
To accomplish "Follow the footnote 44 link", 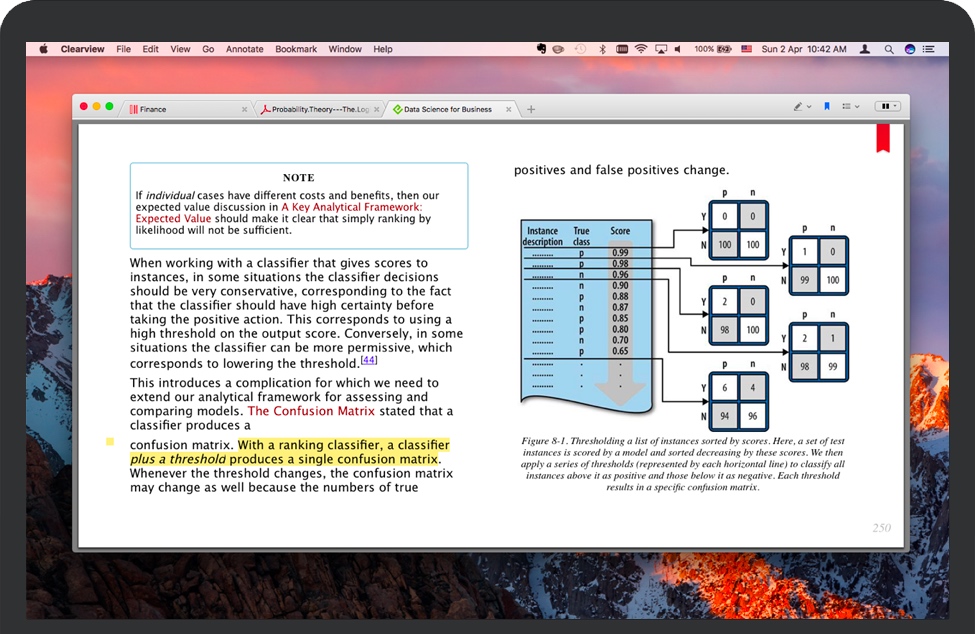I will point(369,360).
